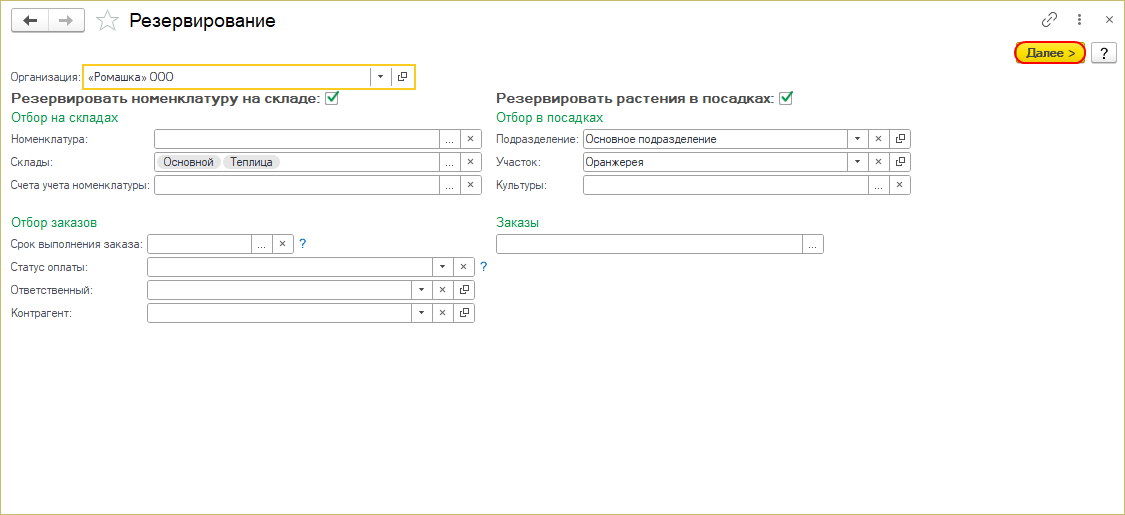Open the Подразделение record via open icon

pos(900,139)
